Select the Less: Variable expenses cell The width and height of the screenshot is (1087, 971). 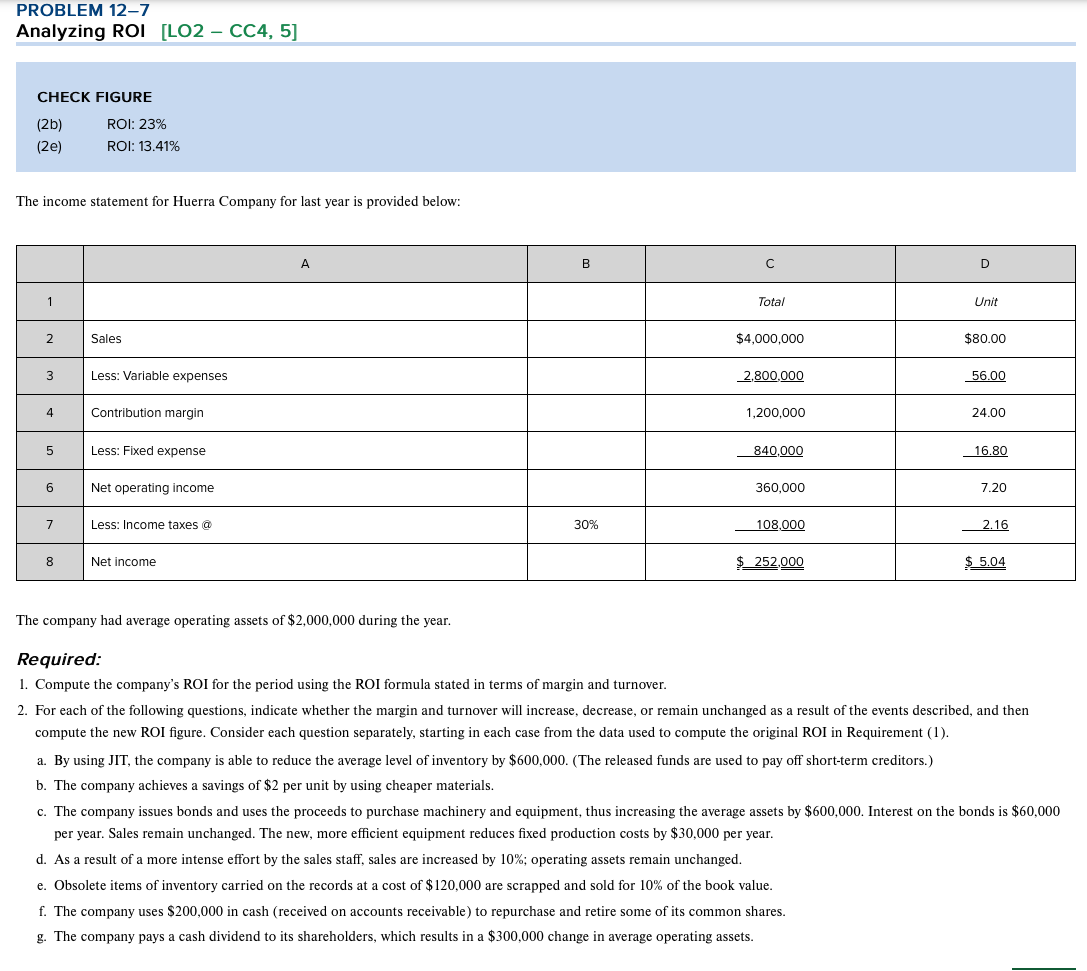coord(159,375)
